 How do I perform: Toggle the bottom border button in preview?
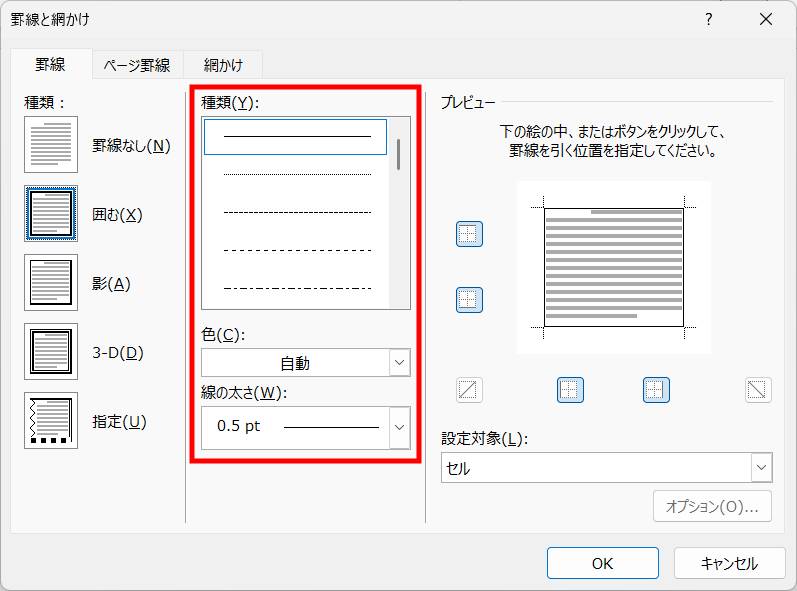click(x=469, y=299)
